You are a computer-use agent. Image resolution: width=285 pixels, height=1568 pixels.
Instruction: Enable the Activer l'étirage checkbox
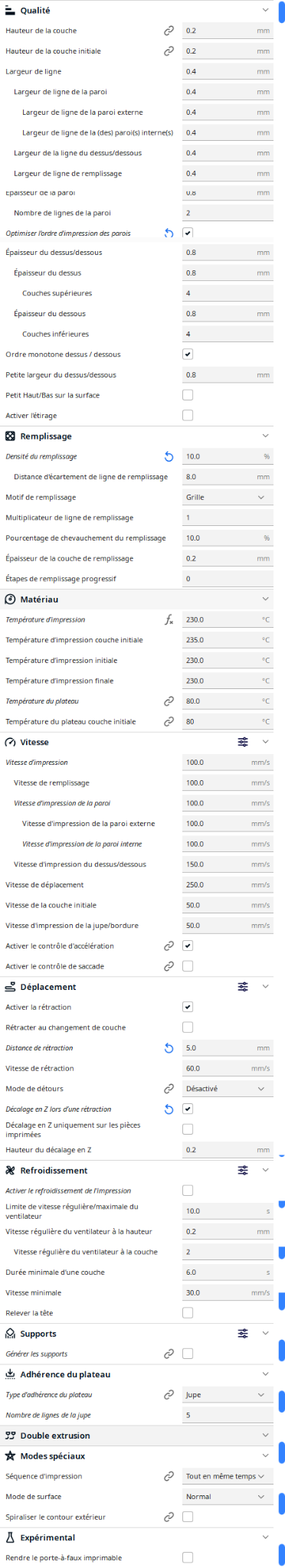(x=188, y=416)
